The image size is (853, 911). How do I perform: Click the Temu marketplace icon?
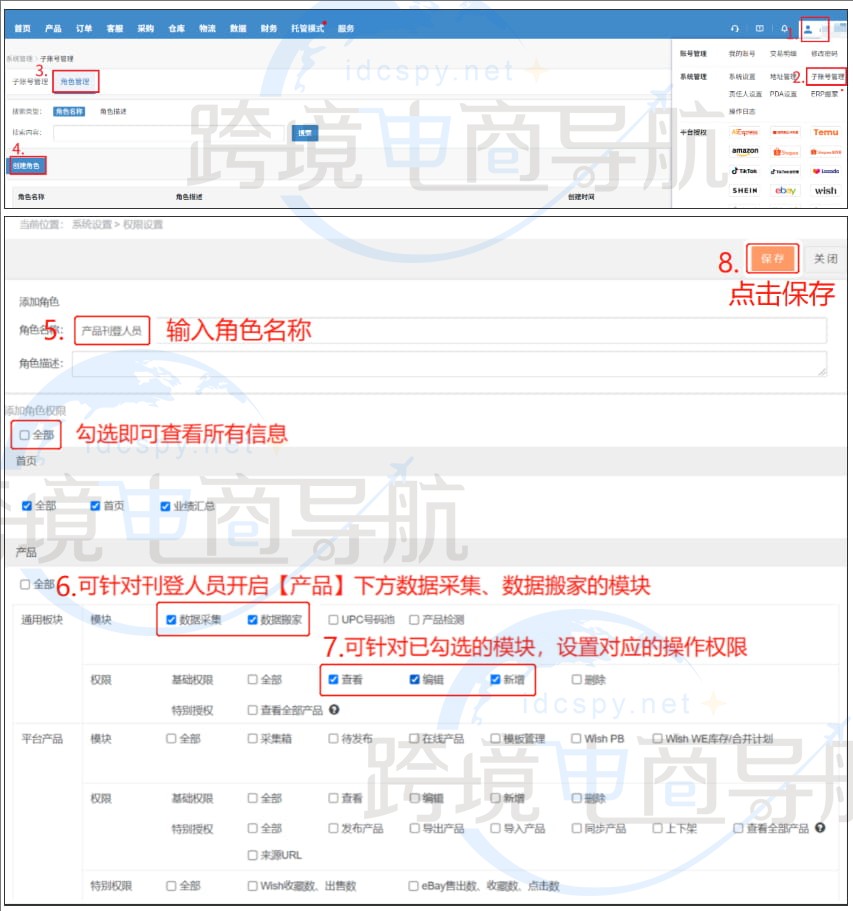click(x=827, y=132)
